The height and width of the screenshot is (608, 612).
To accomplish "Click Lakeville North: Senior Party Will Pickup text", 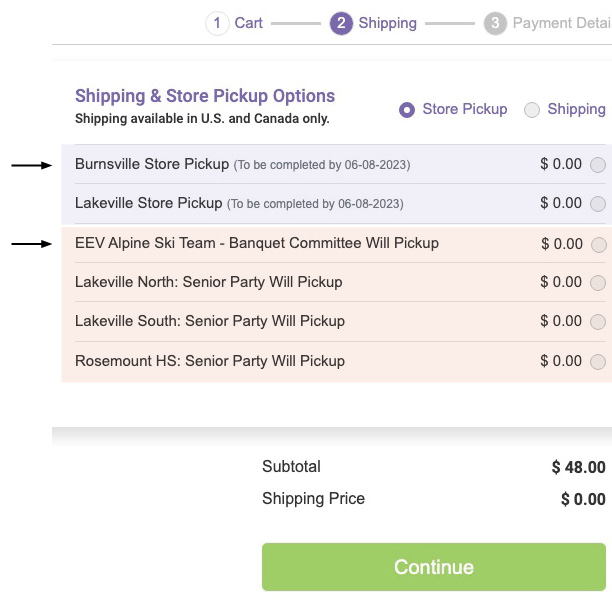I will tap(208, 282).
